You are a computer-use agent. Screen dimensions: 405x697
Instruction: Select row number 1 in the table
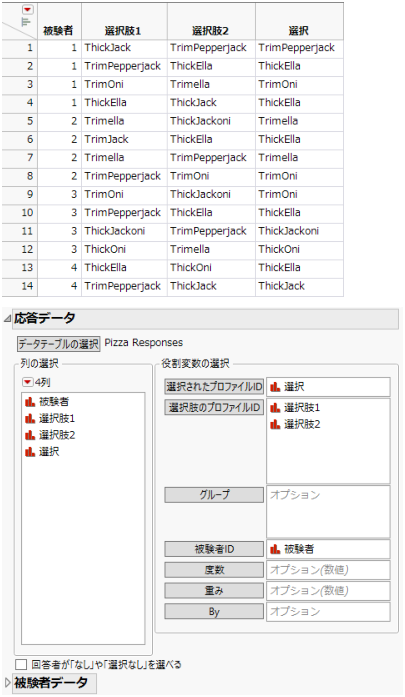(20, 48)
